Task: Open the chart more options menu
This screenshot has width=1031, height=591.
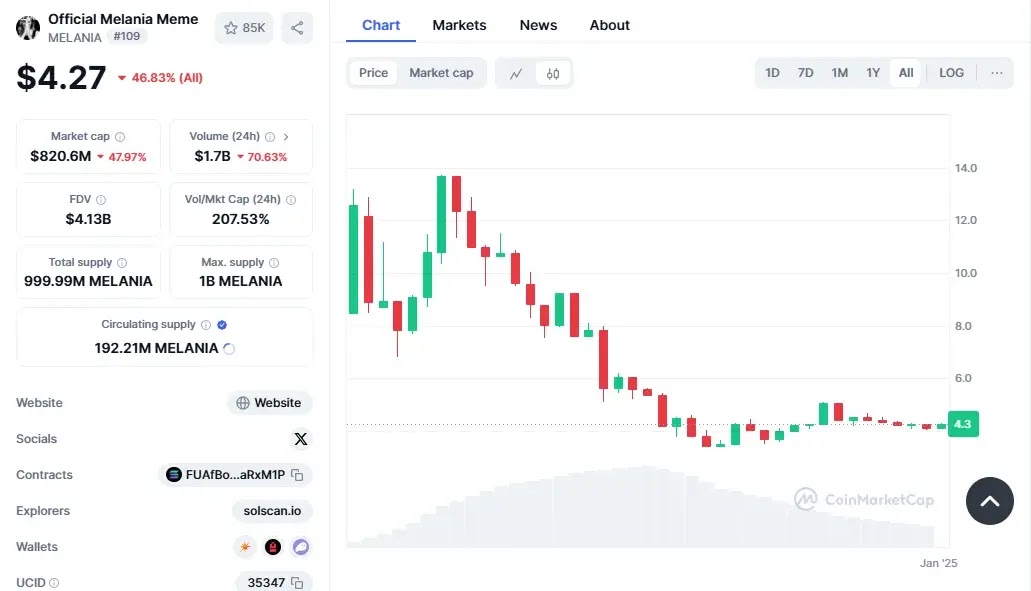Action: (996, 73)
